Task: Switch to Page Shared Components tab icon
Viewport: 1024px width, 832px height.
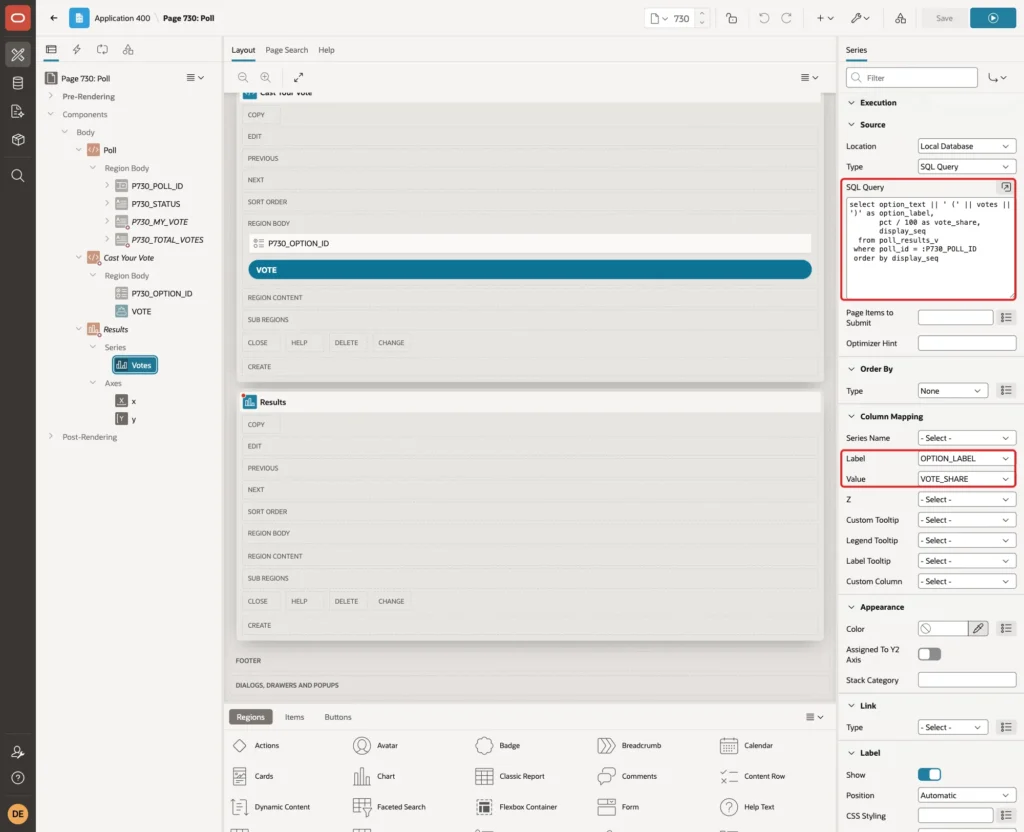Action: click(x=128, y=50)
